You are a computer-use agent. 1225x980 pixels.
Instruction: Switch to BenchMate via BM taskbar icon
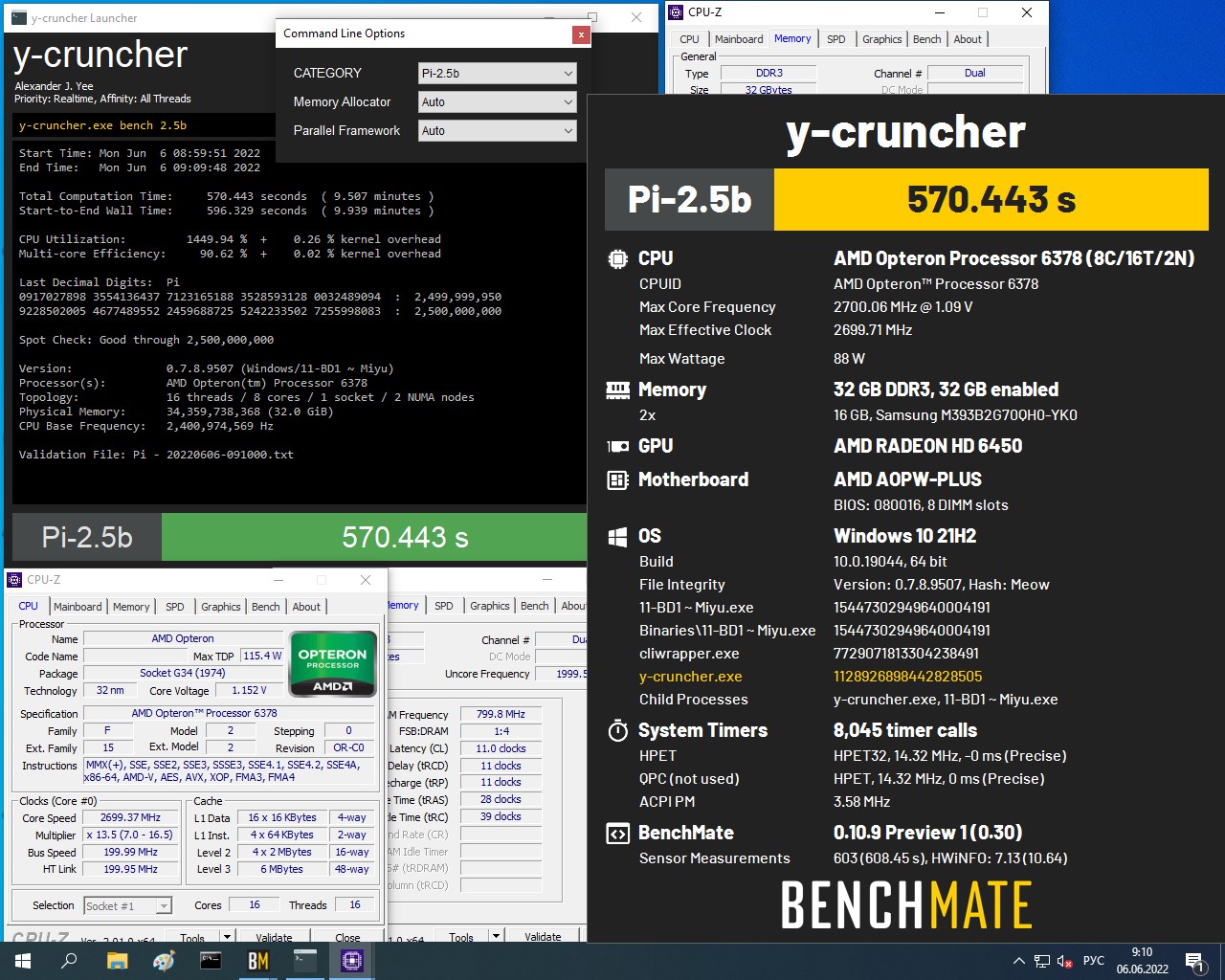(257, 961)
